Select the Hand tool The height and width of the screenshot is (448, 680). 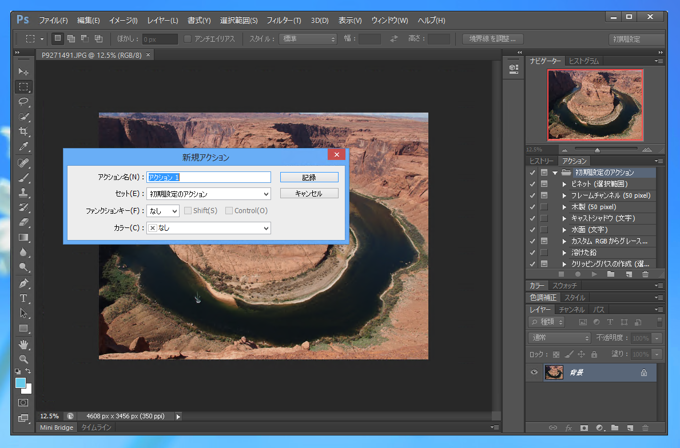click(23, 345)
